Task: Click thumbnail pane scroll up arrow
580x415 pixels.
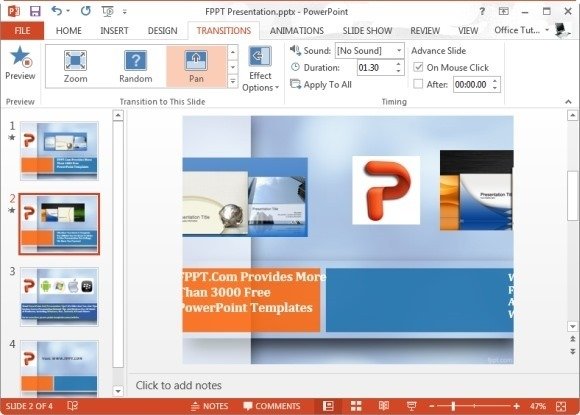Action: (x=118, y=115)
